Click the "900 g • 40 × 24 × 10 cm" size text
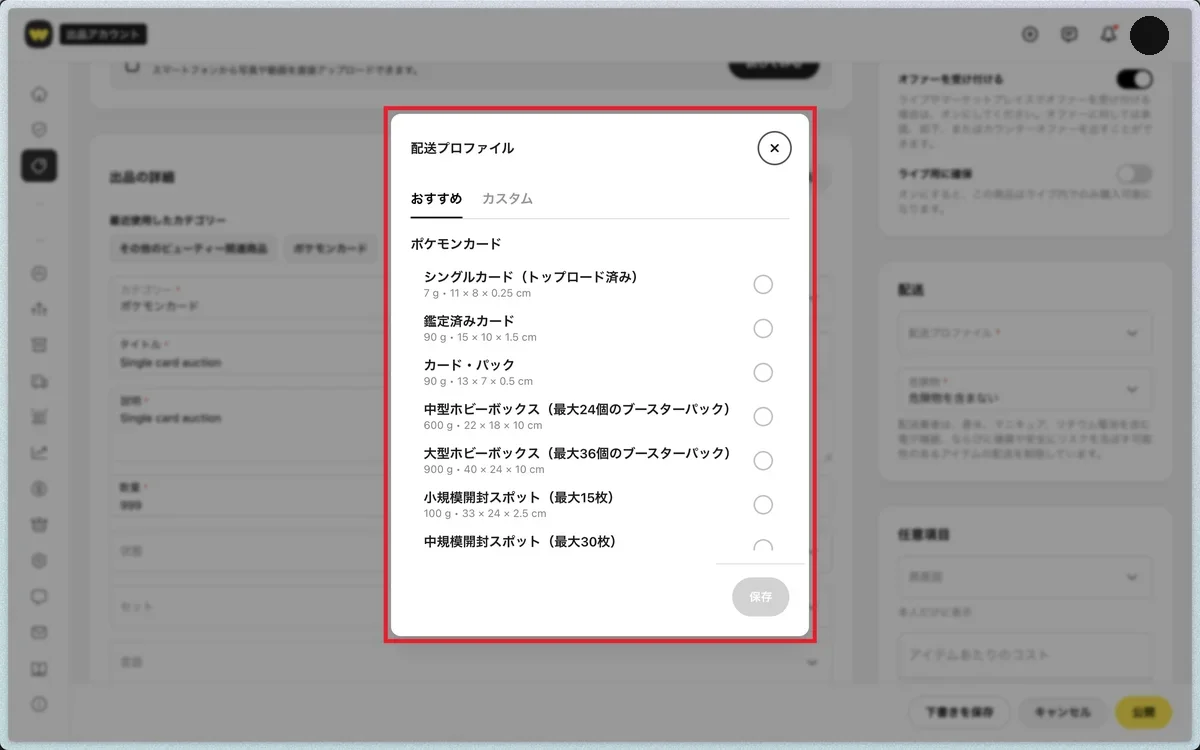Screen dimensions: 1200x750 [484, 470]
